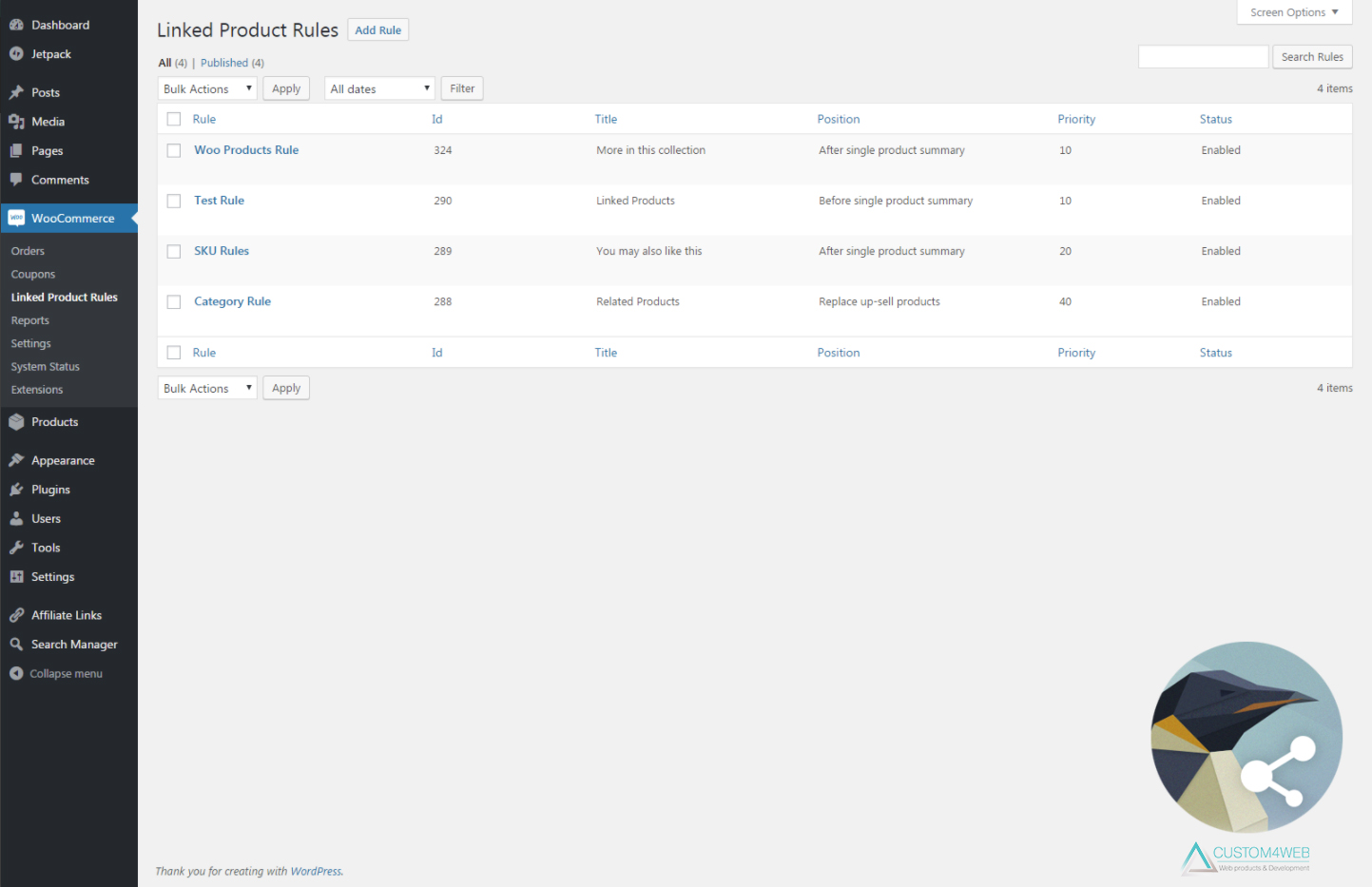This screenshot has width=1372, height=887.
Task: Click the Comments speech bubble icon
Action: (x=16, y=180)
